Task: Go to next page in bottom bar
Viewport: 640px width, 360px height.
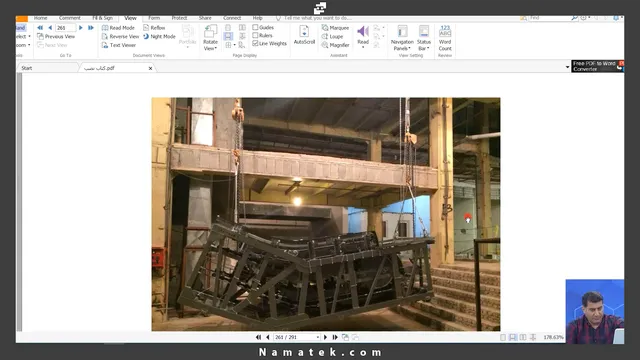Action: pos(325,337)
